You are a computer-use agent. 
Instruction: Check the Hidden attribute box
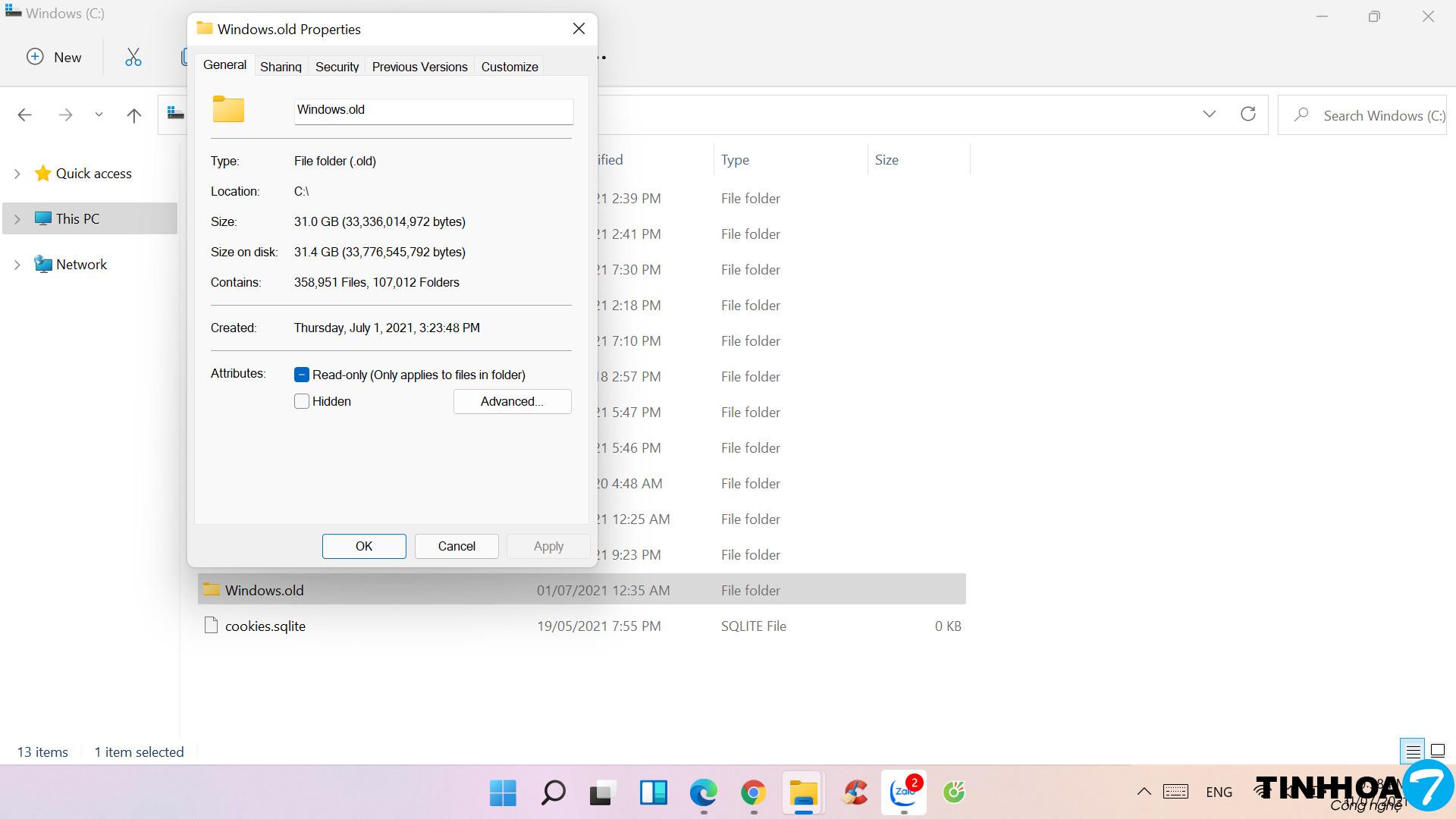[302, 401]
